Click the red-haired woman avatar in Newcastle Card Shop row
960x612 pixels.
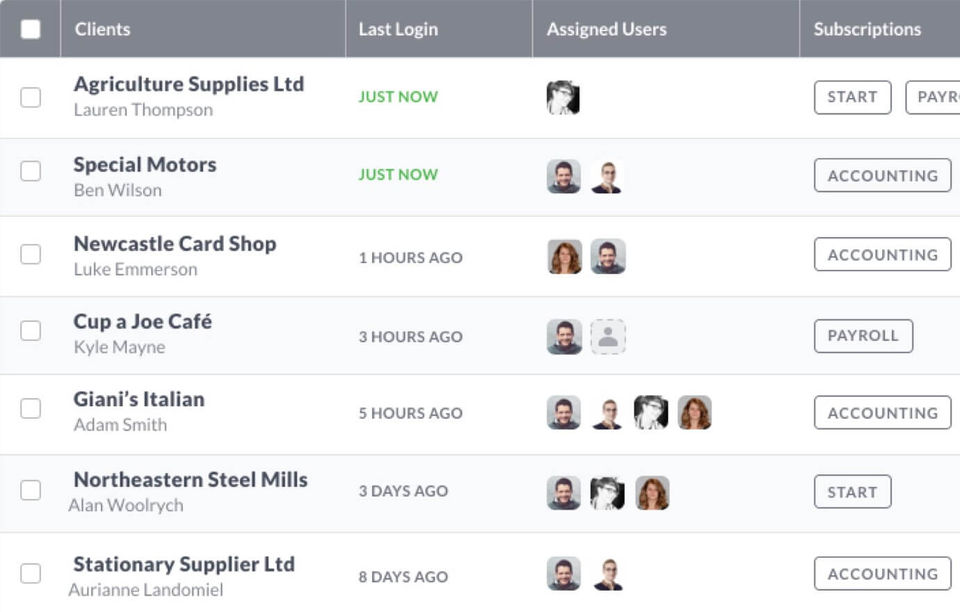[x=565, y=257]
